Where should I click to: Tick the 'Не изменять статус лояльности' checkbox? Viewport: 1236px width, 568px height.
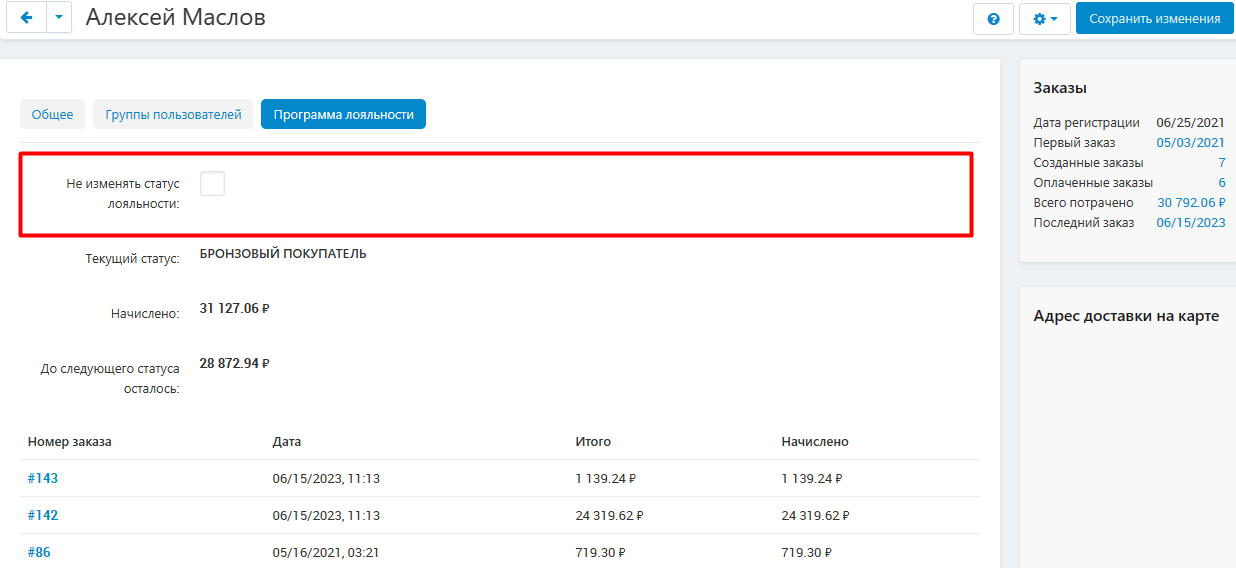212,183
